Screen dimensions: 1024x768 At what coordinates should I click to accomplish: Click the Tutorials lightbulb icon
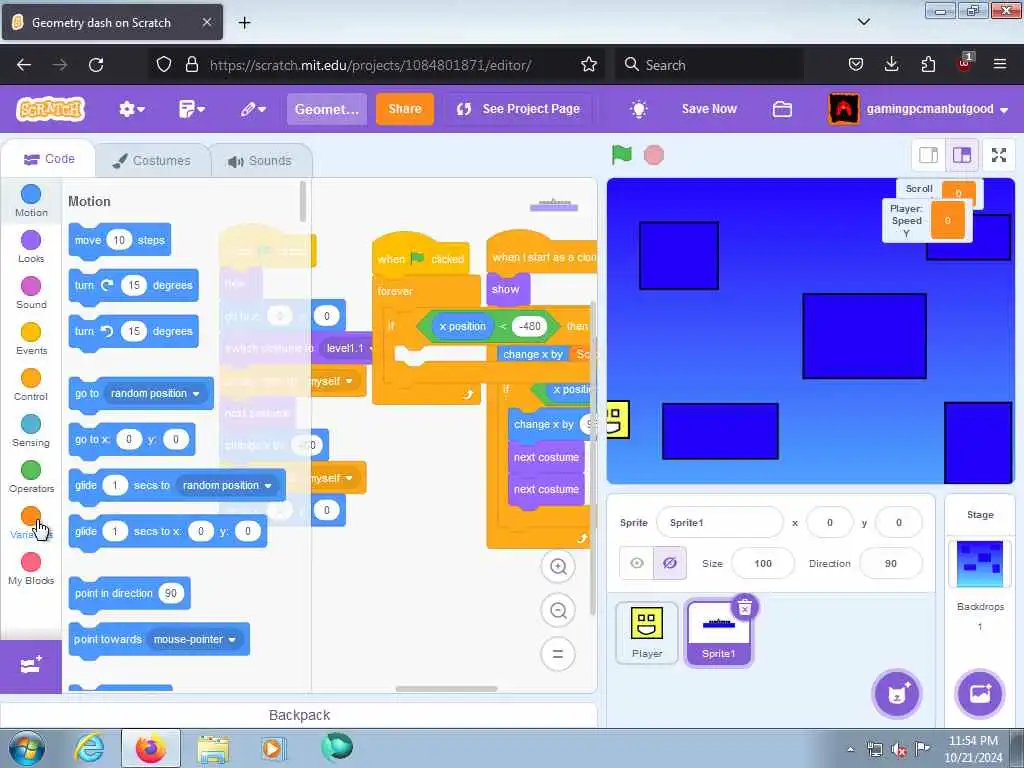pyautogui.click(x=639, y=109)
